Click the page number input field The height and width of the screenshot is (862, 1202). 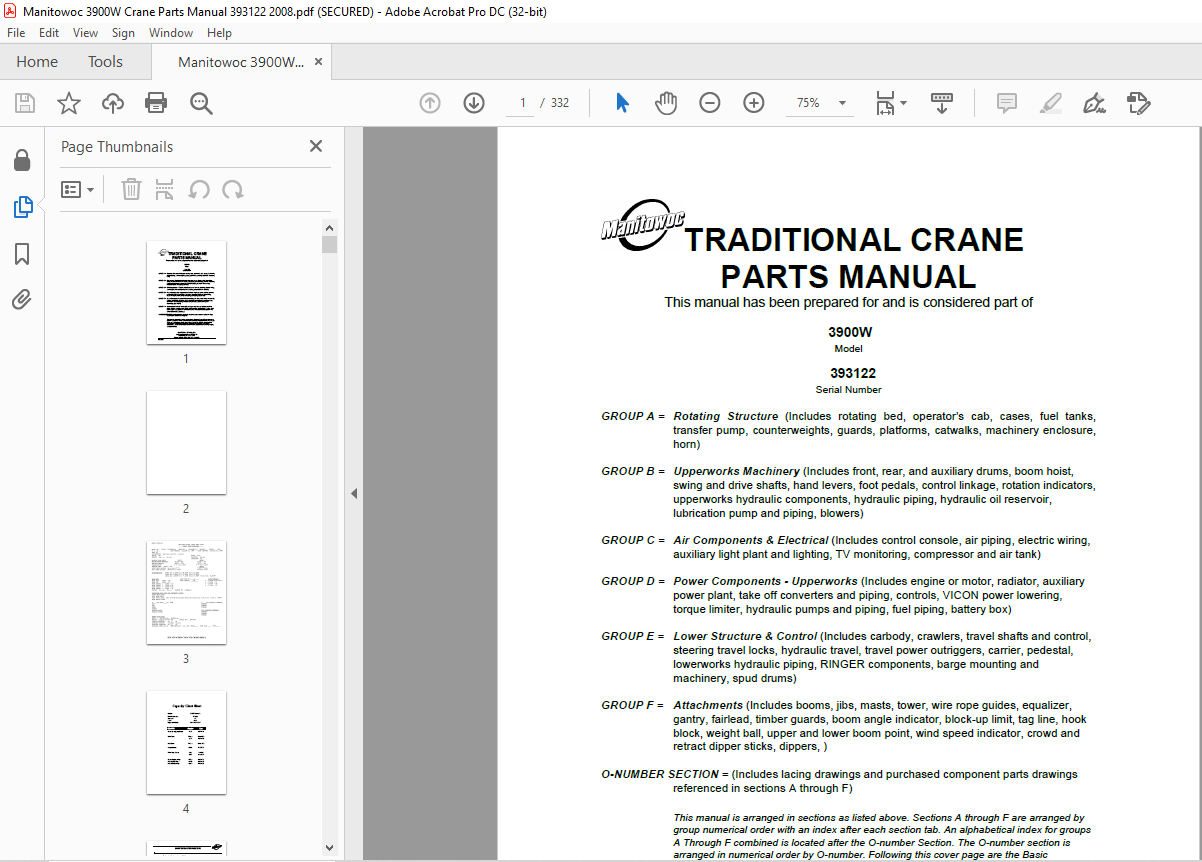tap(521, 103)
